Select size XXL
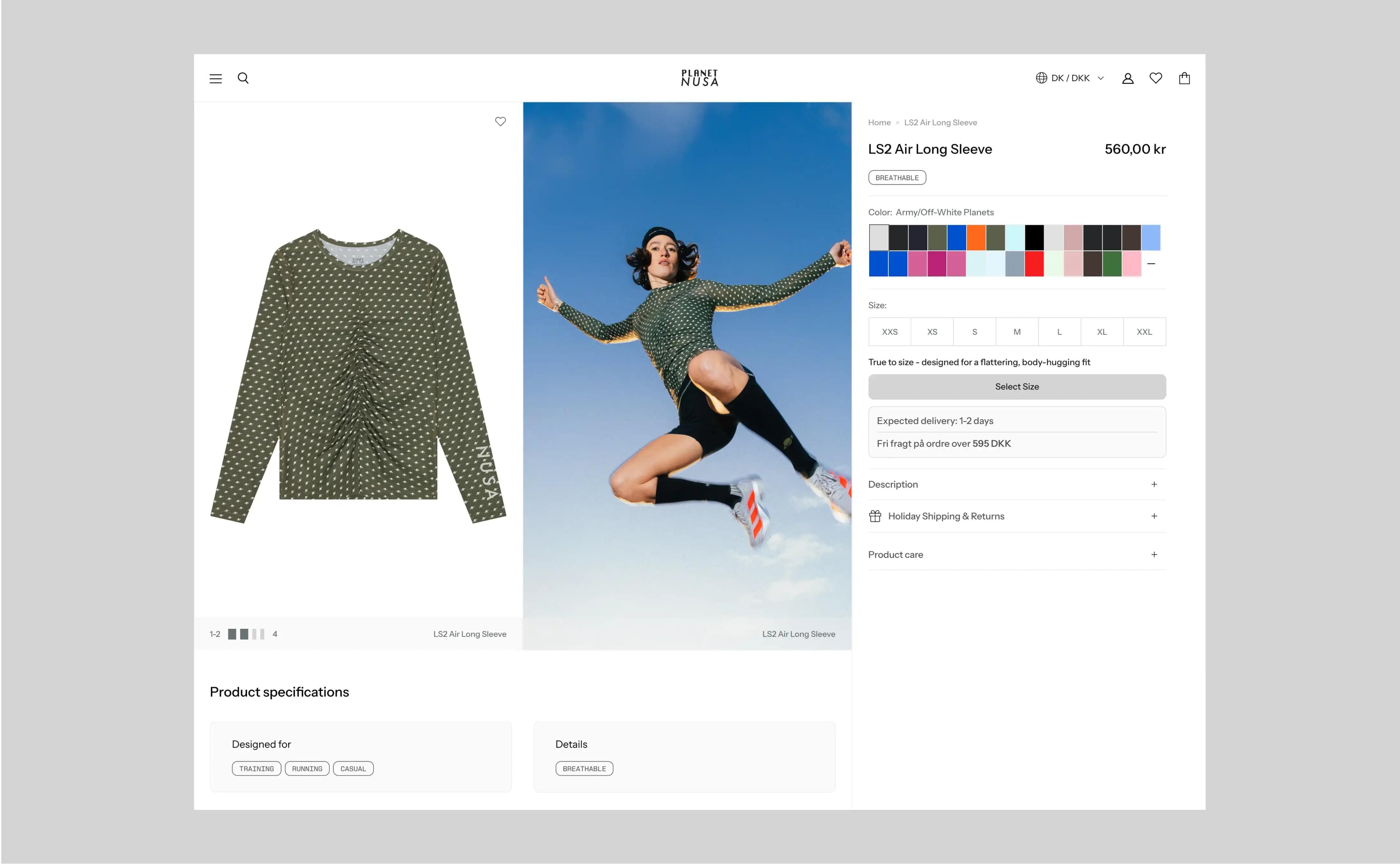 point(1144,332)
